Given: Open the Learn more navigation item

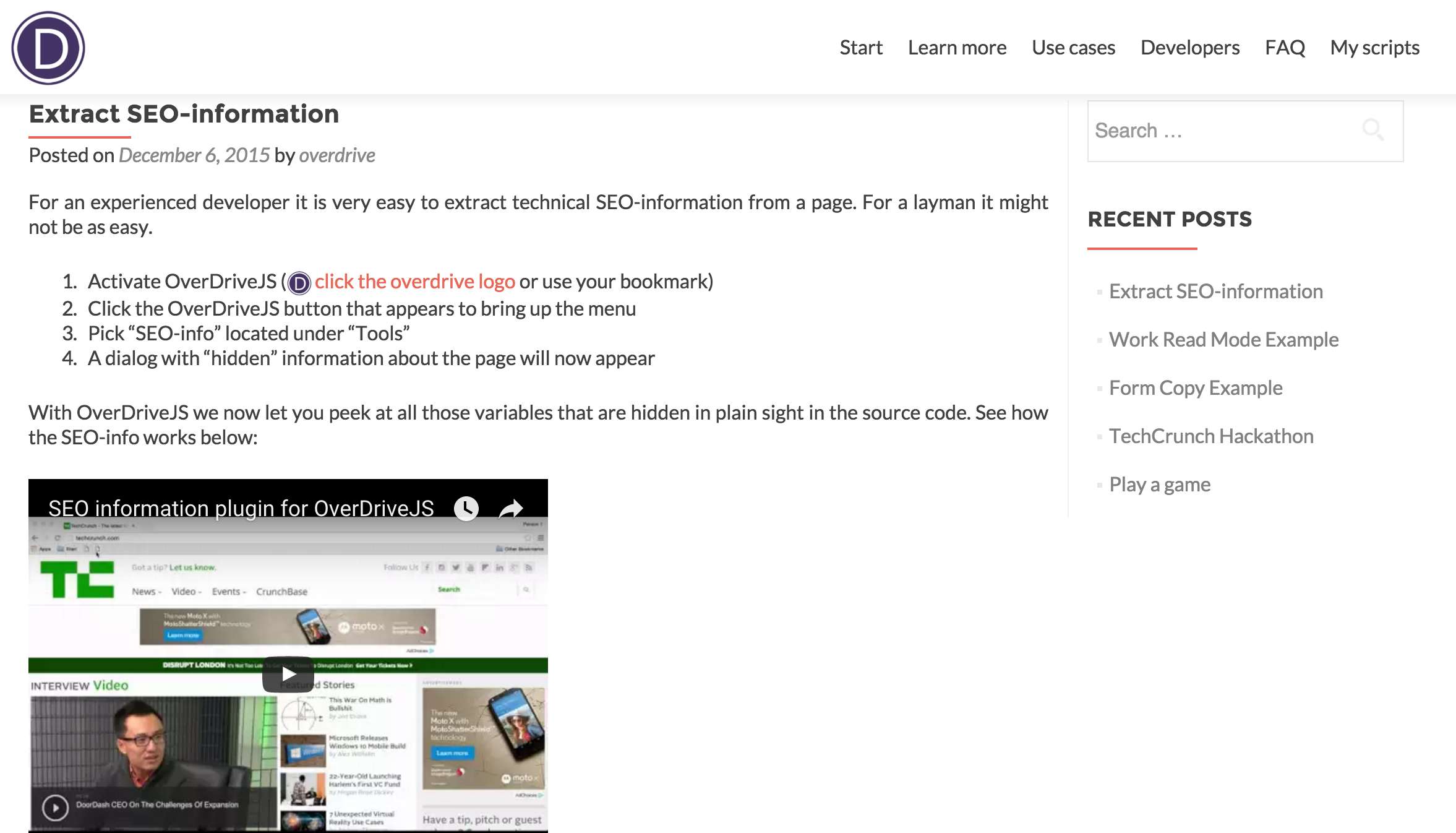Looking at the screenshot, I should tap(957, 48).
